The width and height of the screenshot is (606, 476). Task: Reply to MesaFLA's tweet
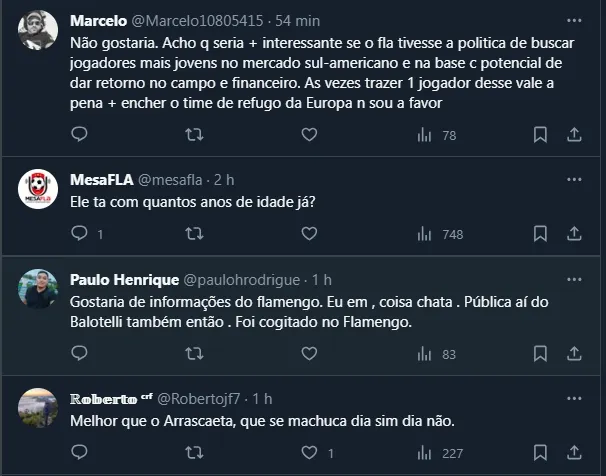[x=80, y=233]
